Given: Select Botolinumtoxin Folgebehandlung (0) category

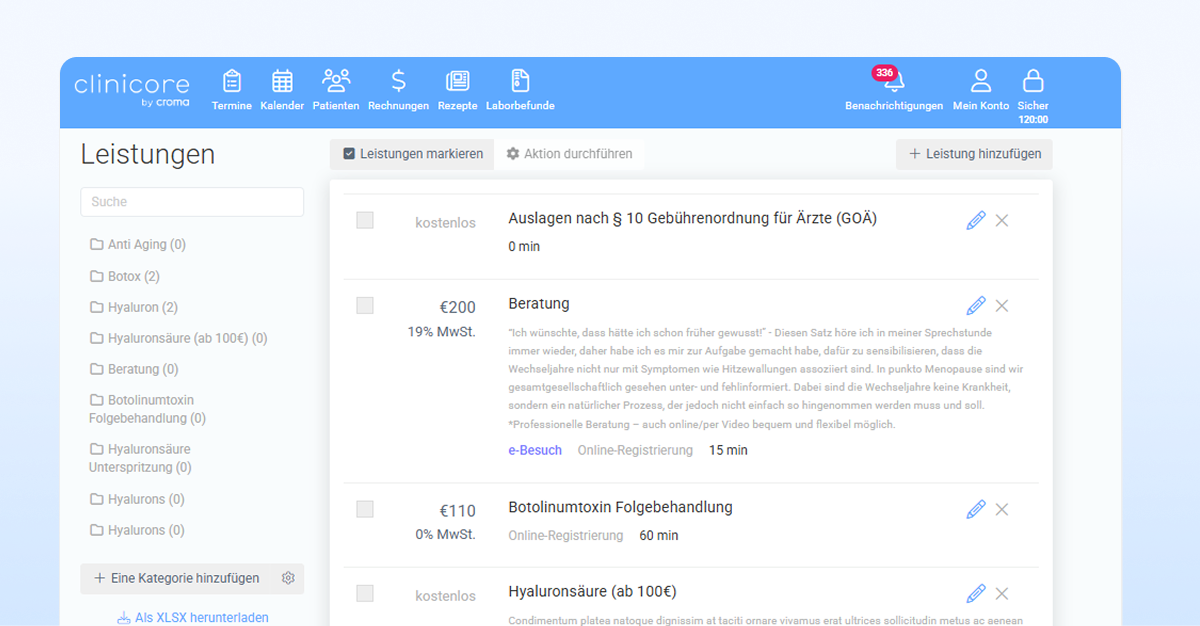Looking at the screenshot, I should coord(148,409).
